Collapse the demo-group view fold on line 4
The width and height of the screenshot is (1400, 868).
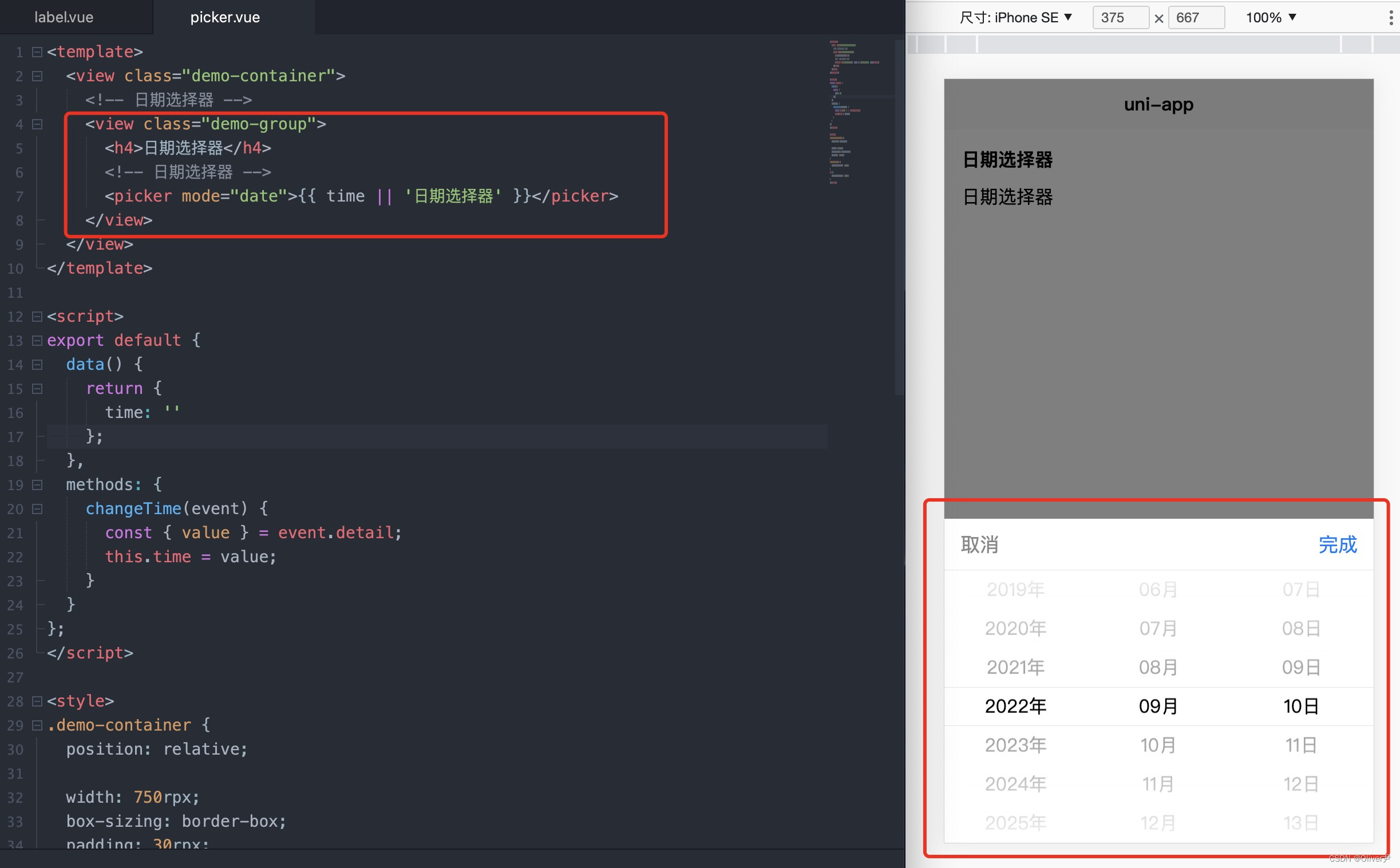(37, 124)
